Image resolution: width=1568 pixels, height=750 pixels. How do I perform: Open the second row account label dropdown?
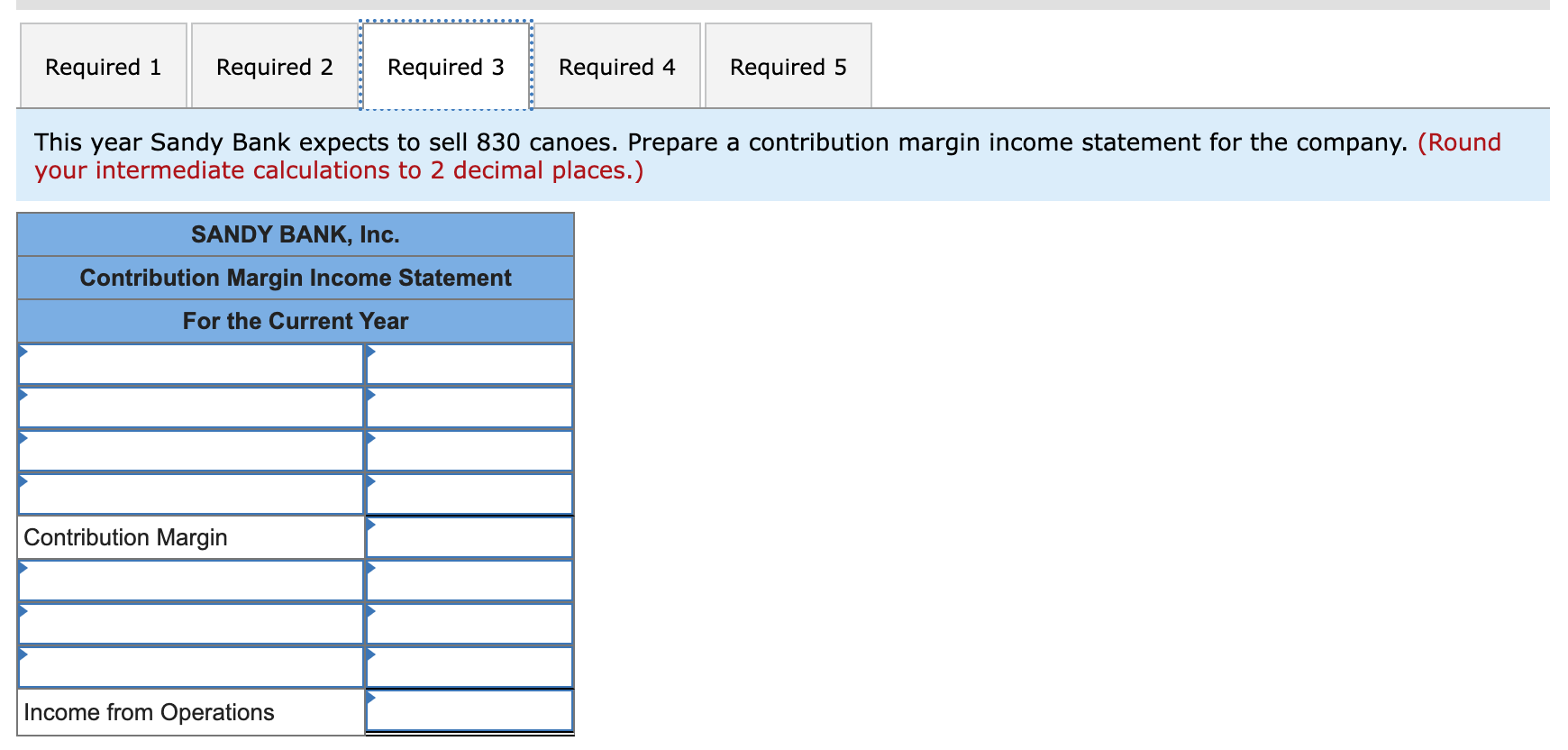[x=191, y=407]
